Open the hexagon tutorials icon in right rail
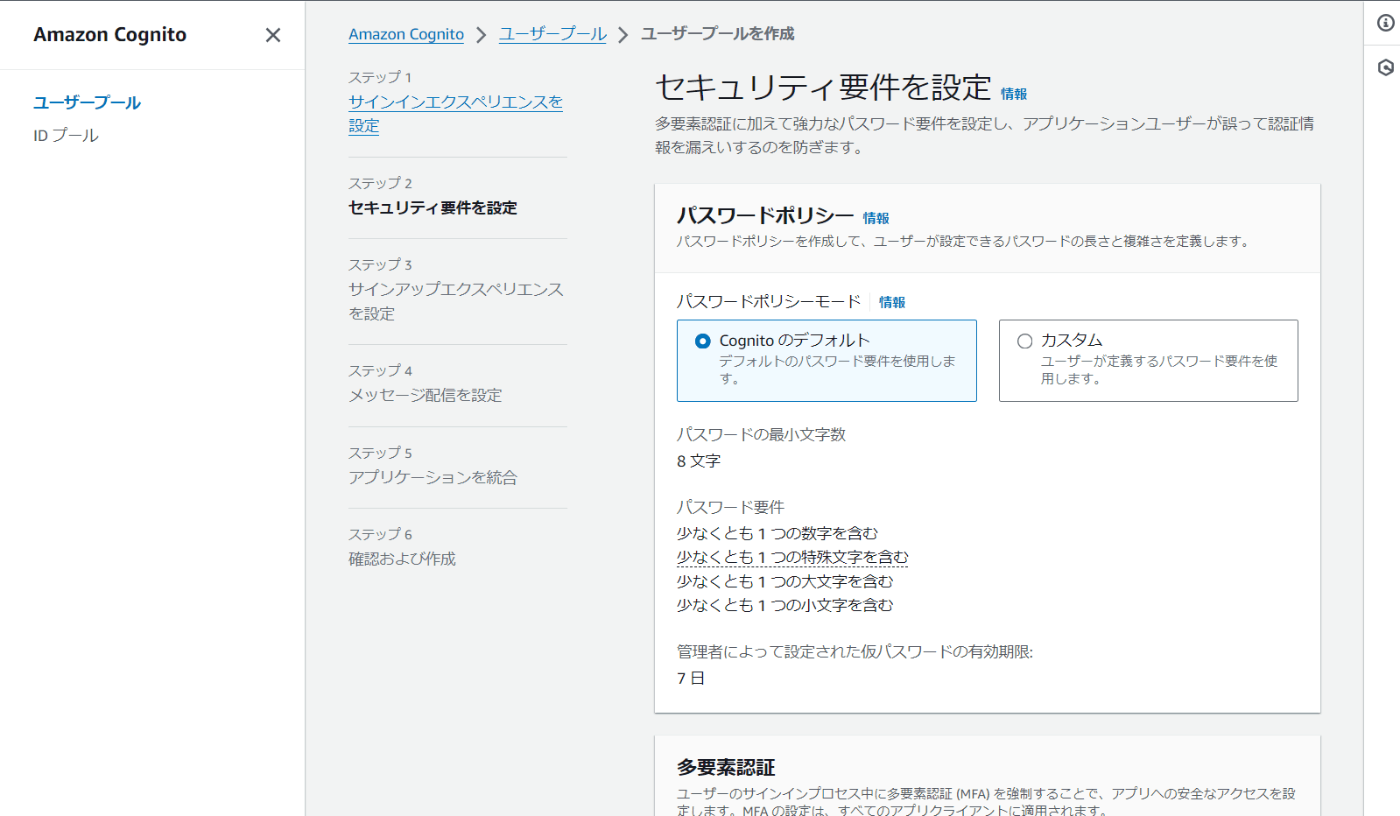 tap(1385, 68)
